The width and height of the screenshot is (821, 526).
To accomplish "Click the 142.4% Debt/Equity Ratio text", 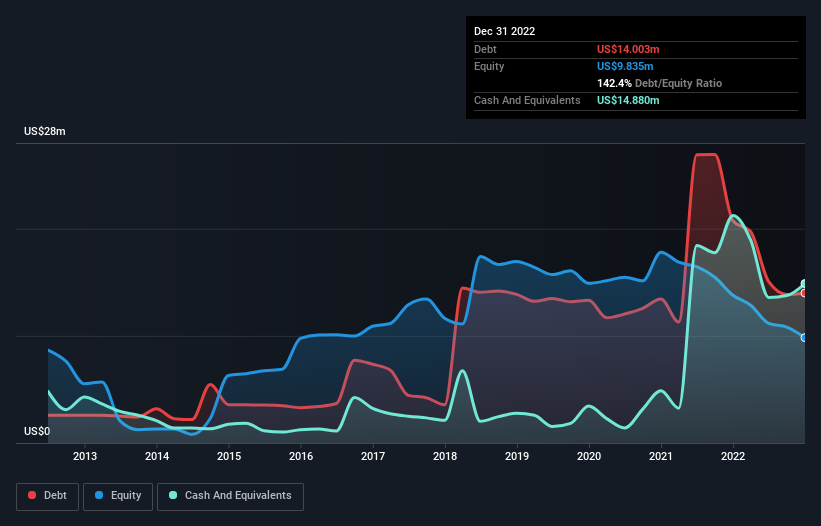I will coord(659,83).
